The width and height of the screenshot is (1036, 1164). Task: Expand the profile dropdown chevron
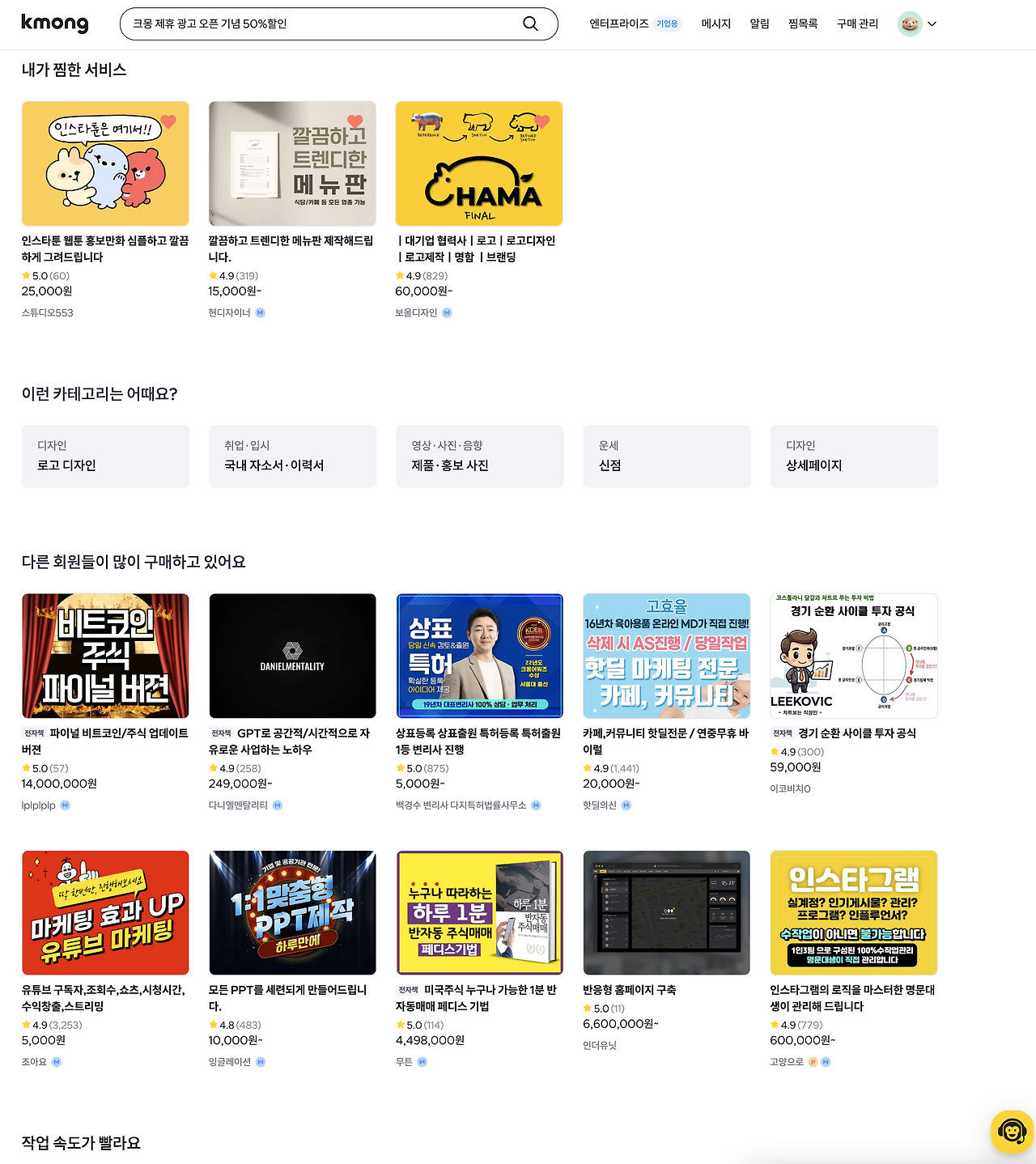(932, 24)
